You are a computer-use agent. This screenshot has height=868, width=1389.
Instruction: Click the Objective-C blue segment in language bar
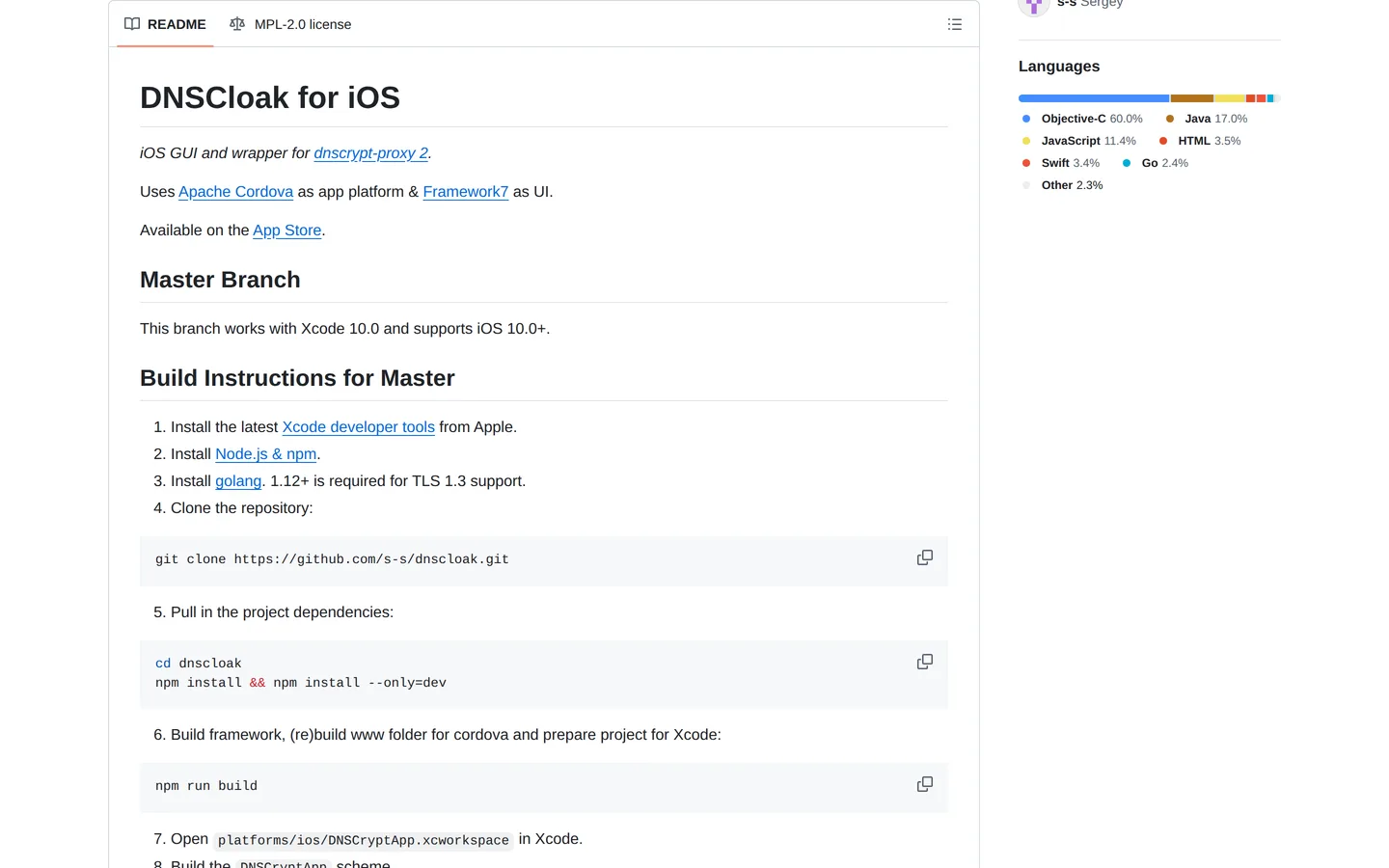[x=1094, y=98]
